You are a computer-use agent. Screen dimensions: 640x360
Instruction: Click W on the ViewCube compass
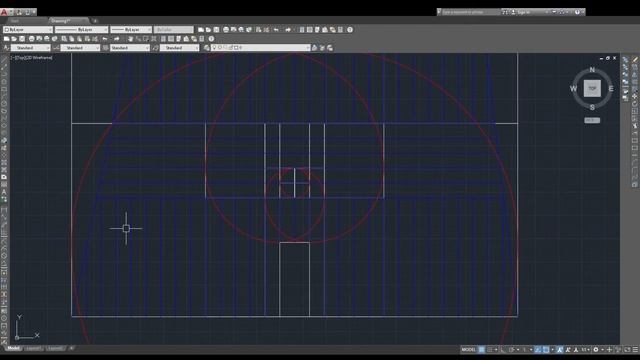573,89
